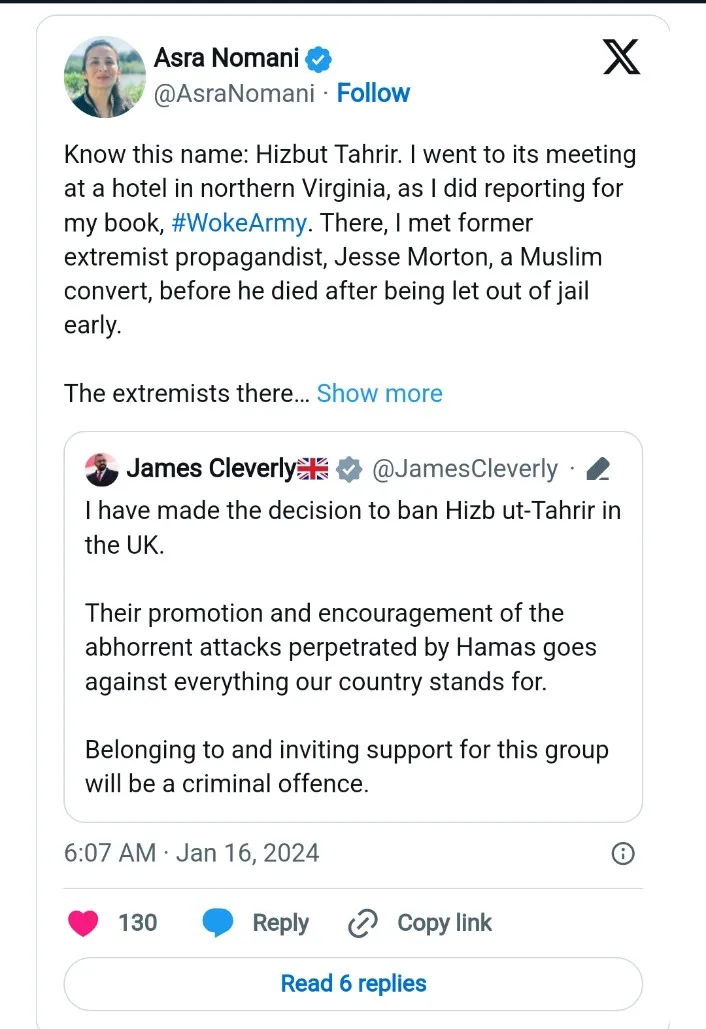The width and height of the screenshot is (706, 1029).
Task: Click the chain link icon
Action: point(361,924)
